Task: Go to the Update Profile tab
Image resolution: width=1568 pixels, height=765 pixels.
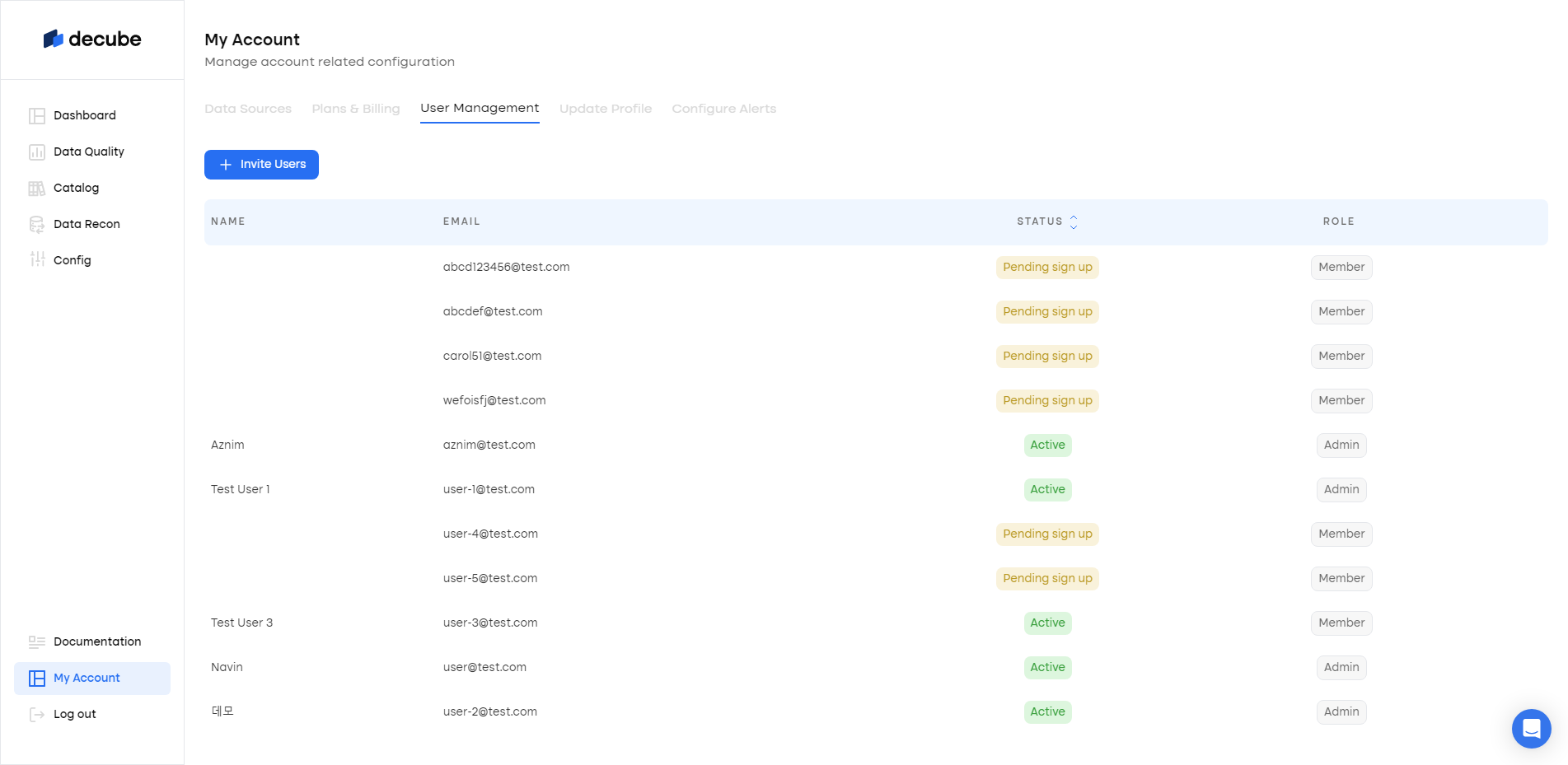Action: point(606,109)
